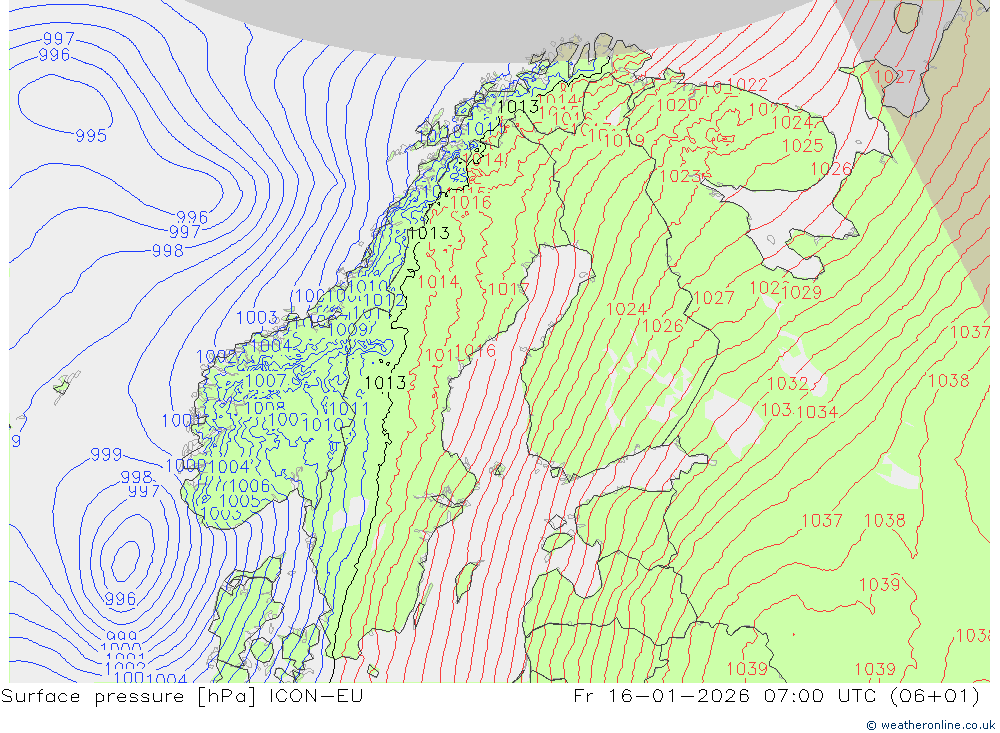
Task: Click the red 1032 isobar label
Action: [x=788, y=383]
